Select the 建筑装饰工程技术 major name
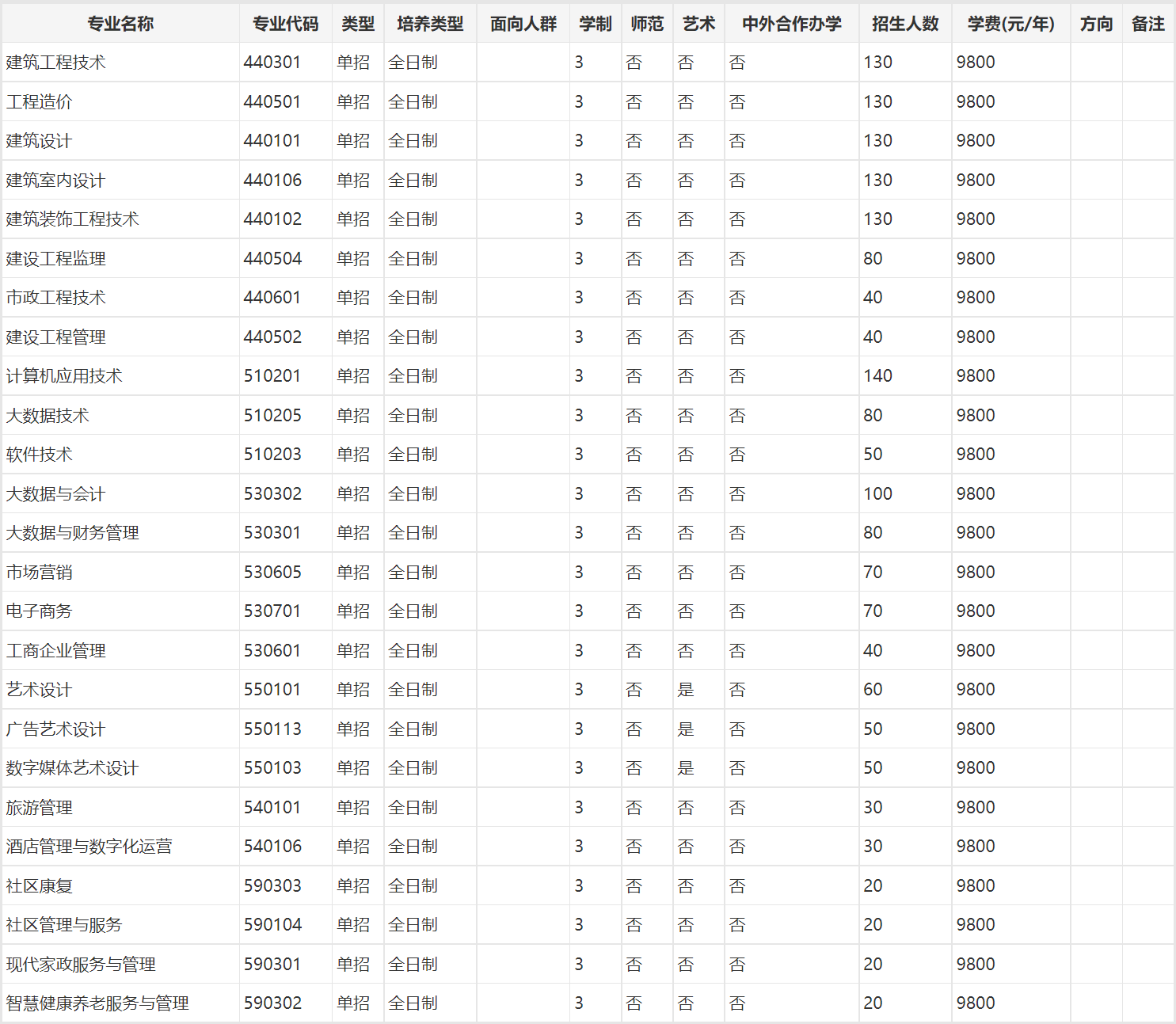The image size is (1176, 1024). (72, 219)
